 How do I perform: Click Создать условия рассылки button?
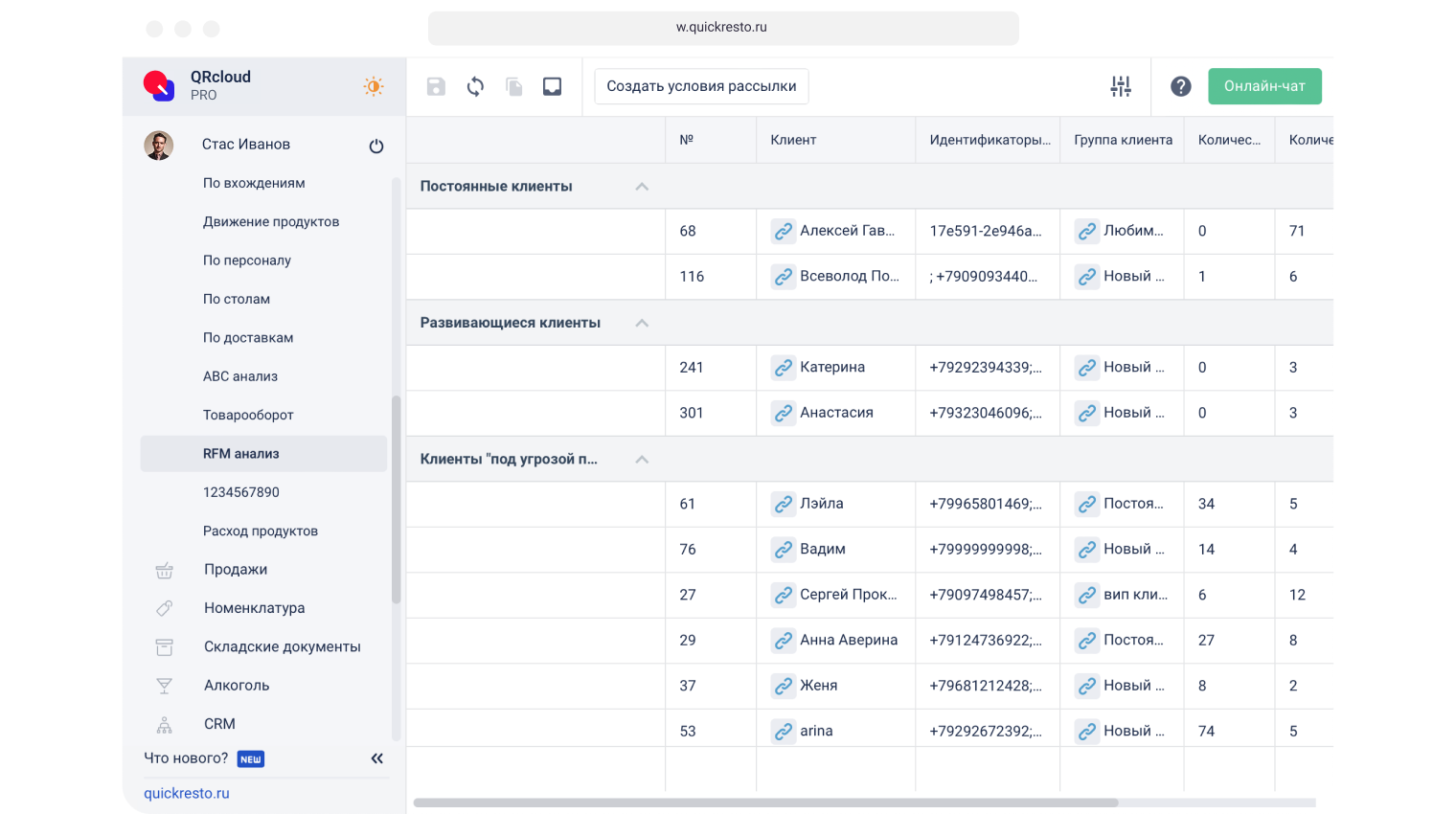701,86
